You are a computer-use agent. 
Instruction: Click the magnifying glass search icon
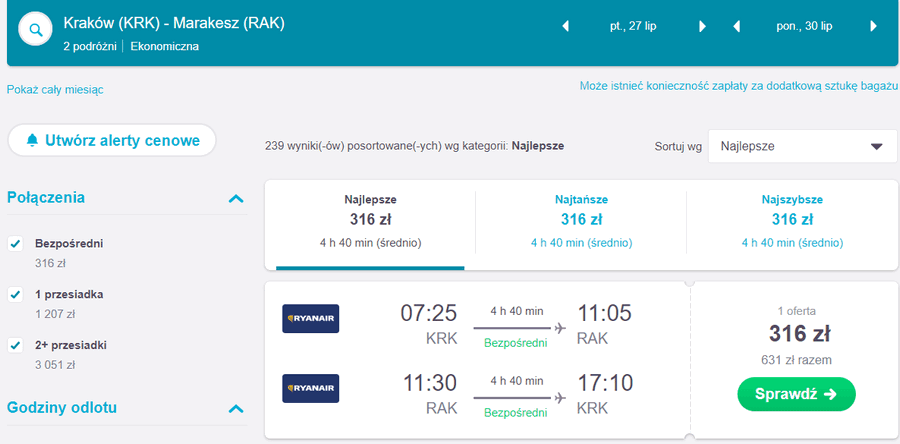(x=36, y=30)
